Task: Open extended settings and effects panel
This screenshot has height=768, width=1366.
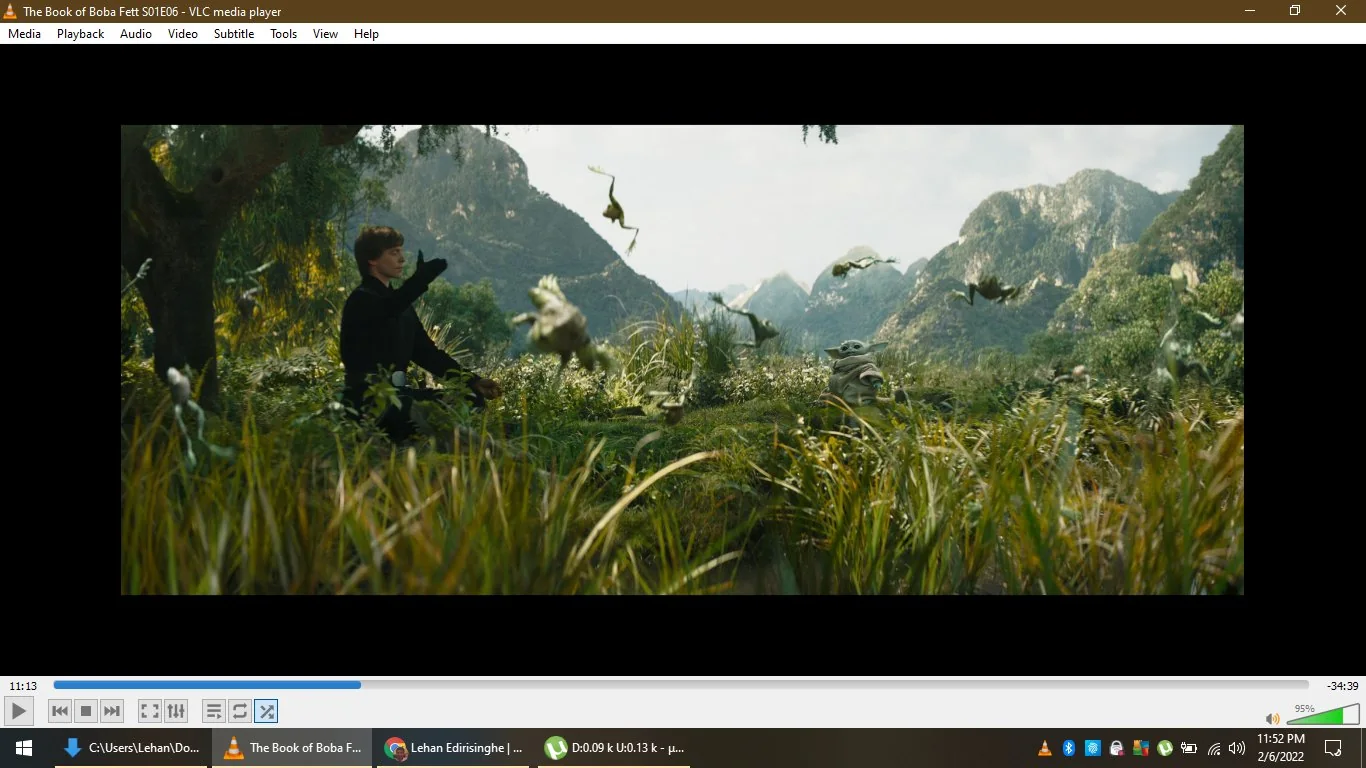Action: (x=176, y=711)
